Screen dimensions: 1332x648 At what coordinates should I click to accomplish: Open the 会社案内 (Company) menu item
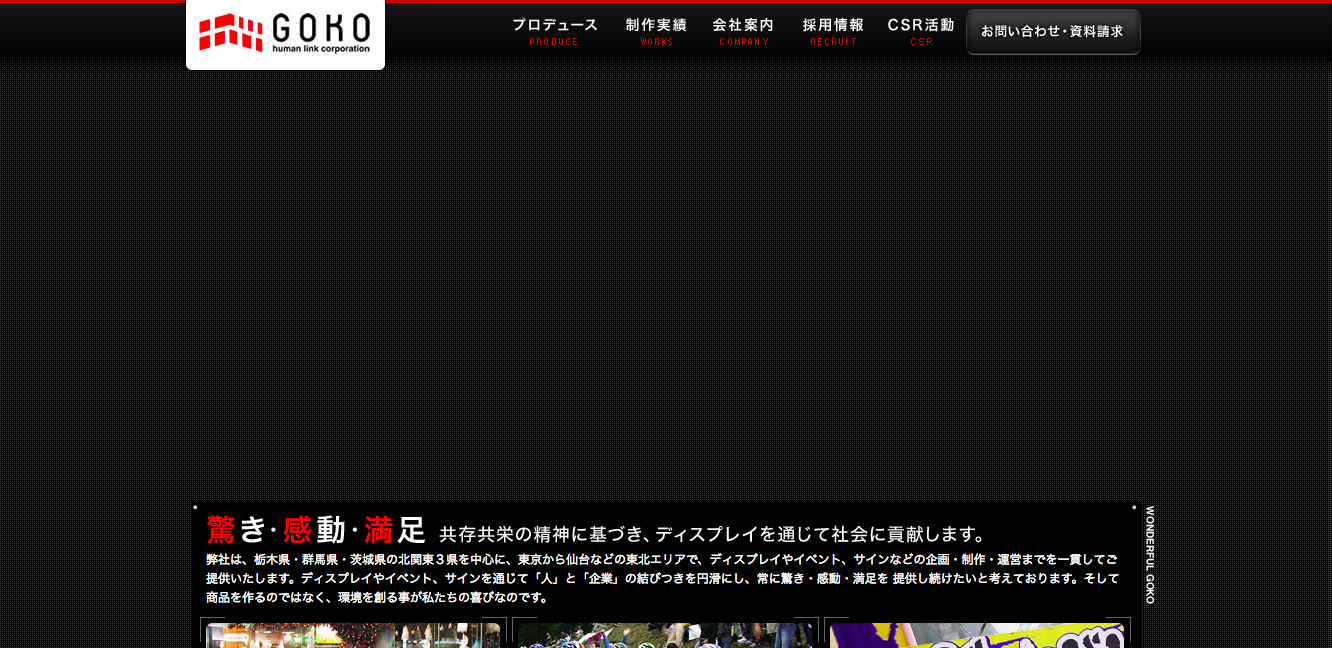coord(744,31)
